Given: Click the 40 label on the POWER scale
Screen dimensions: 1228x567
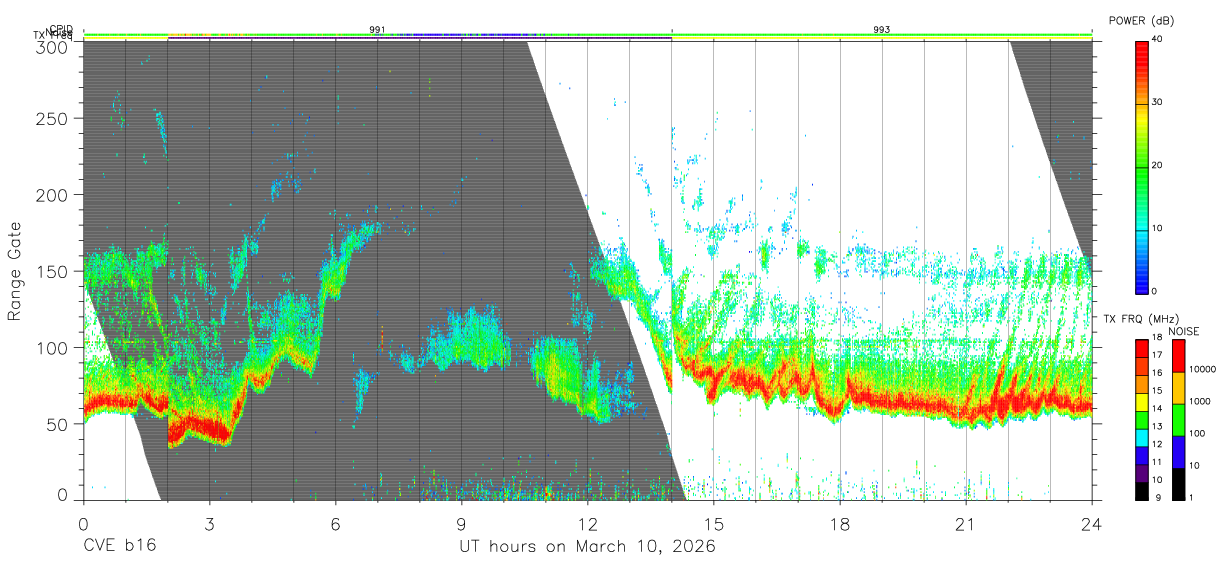Looking at the screenshot, I should (x=1158, y=39).
